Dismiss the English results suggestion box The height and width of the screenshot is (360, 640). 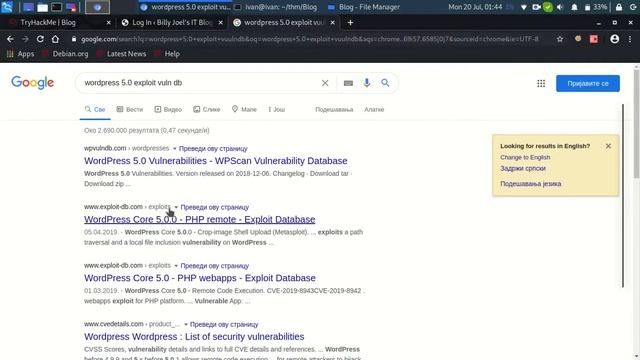click(608, 146)
